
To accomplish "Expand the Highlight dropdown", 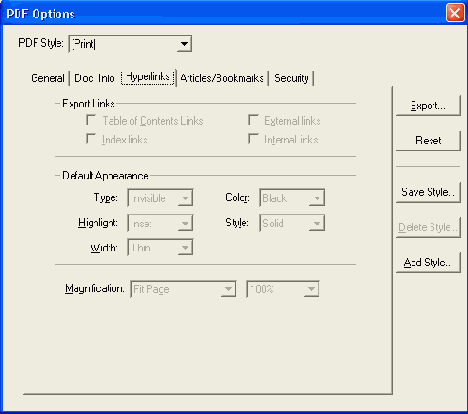I will pos(160,223).
